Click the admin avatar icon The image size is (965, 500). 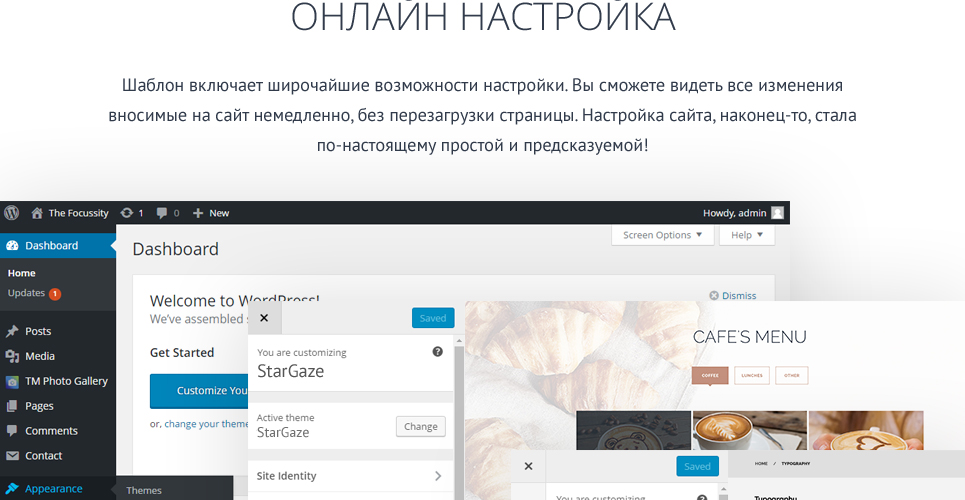coord(777,213)
